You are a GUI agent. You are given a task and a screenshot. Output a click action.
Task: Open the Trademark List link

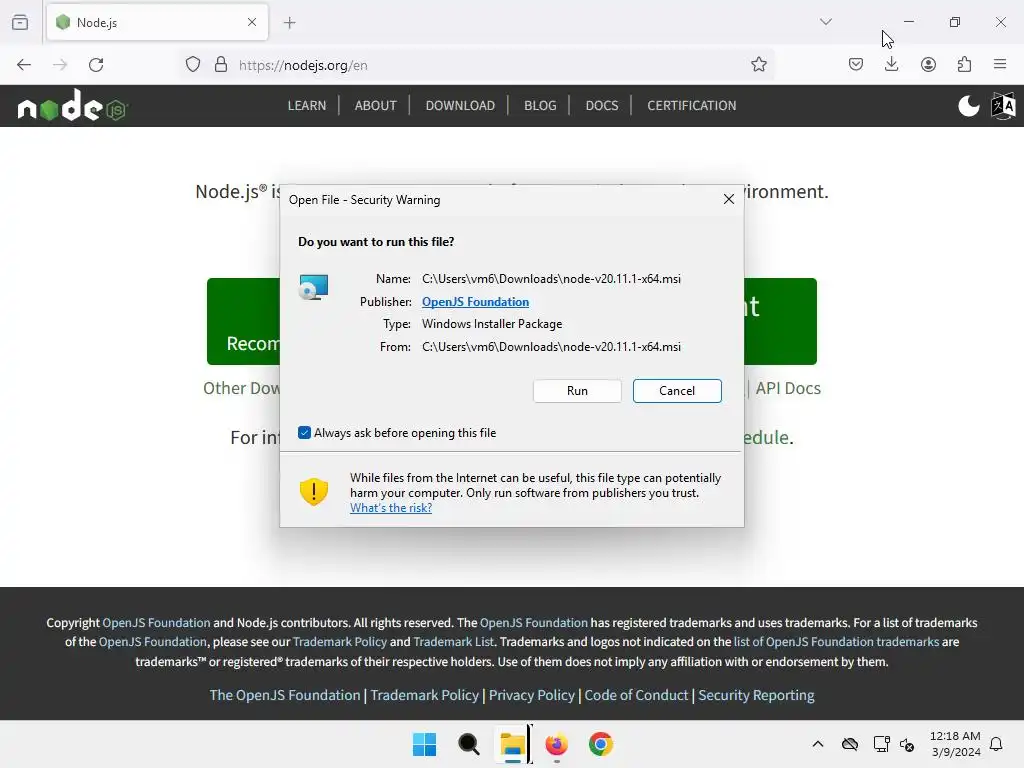tap(453, 642)
